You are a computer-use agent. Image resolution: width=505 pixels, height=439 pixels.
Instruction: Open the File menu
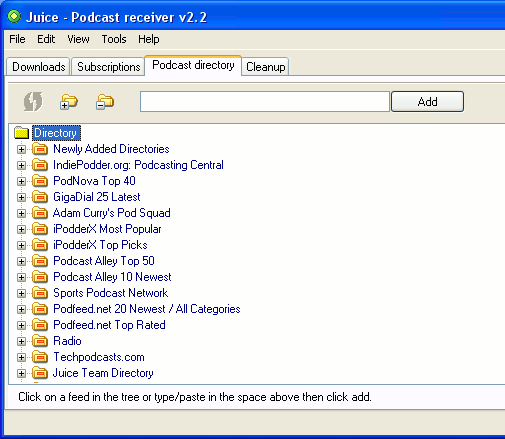[x=17, y=39]
